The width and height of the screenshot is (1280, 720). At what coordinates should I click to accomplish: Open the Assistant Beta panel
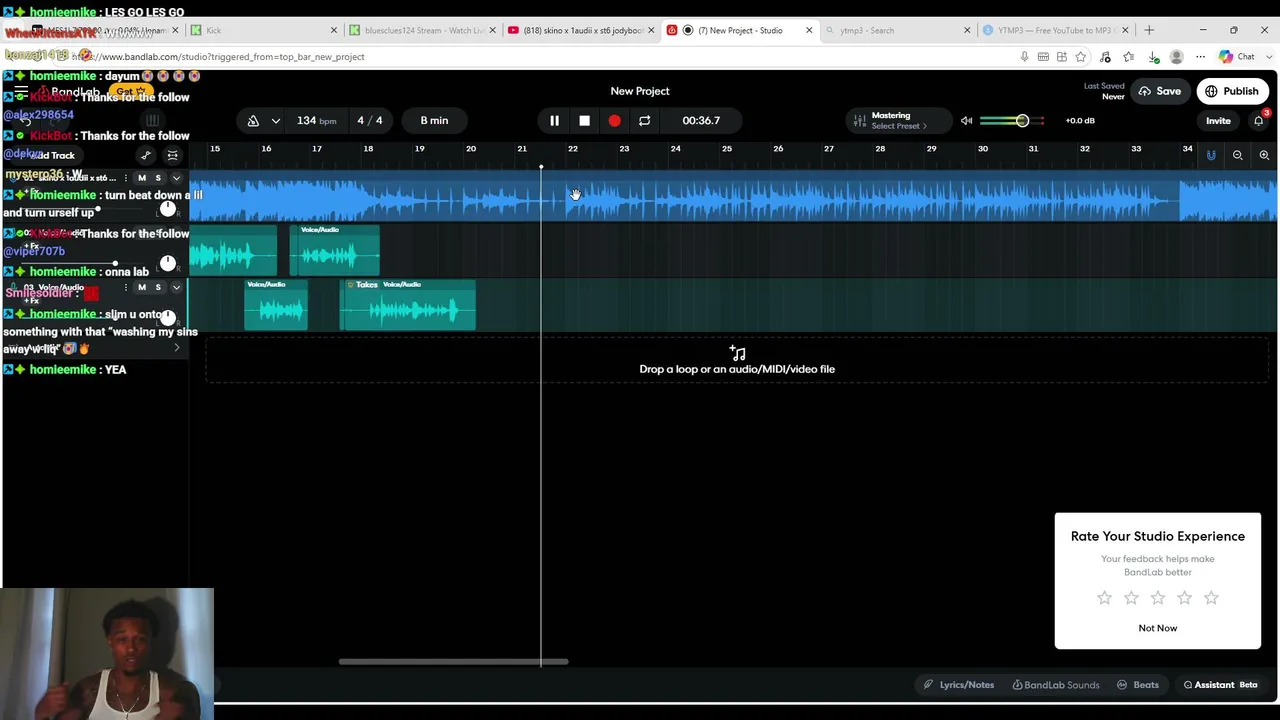point(1220,685)
